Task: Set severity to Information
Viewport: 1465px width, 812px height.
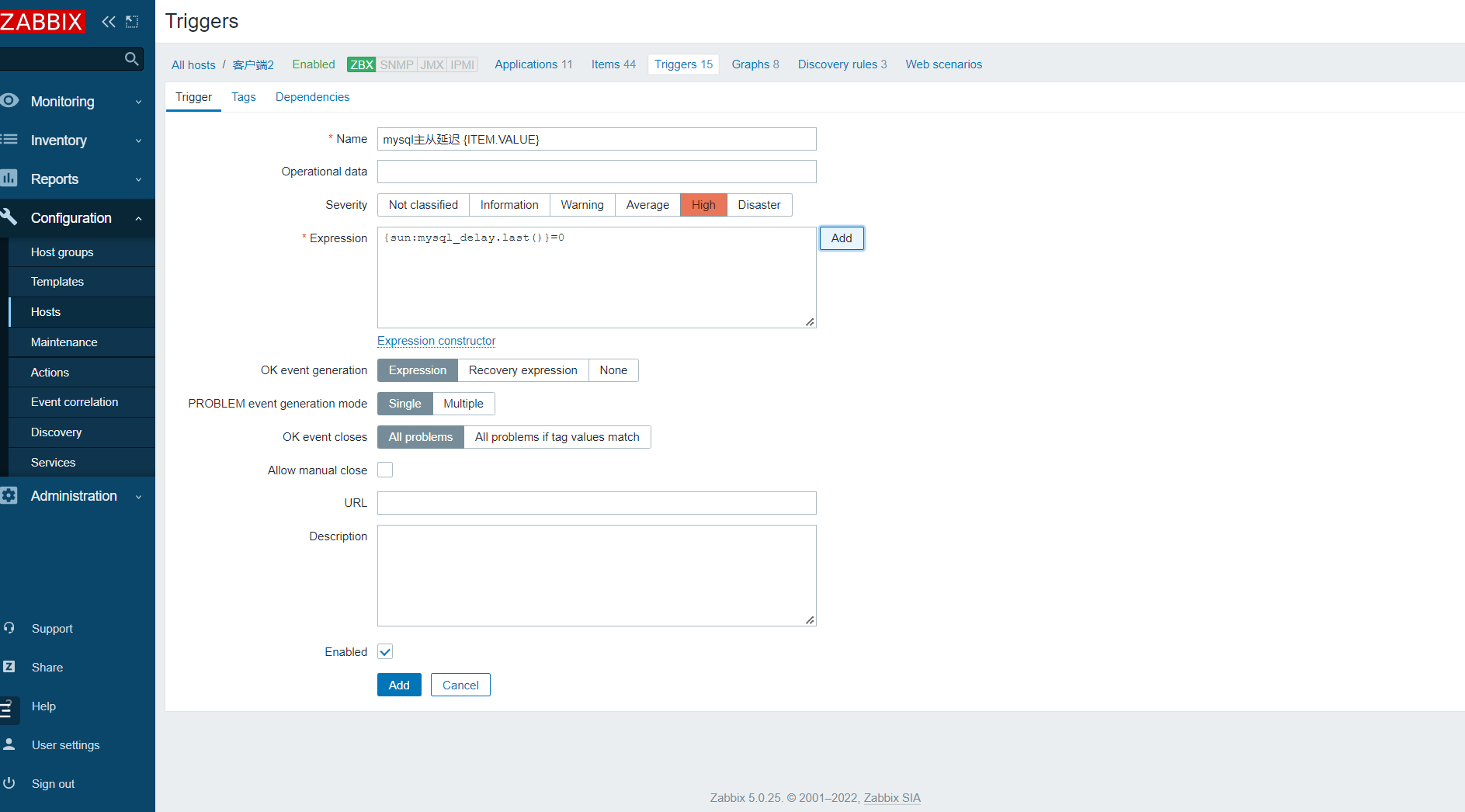Action: pos(509,205)
